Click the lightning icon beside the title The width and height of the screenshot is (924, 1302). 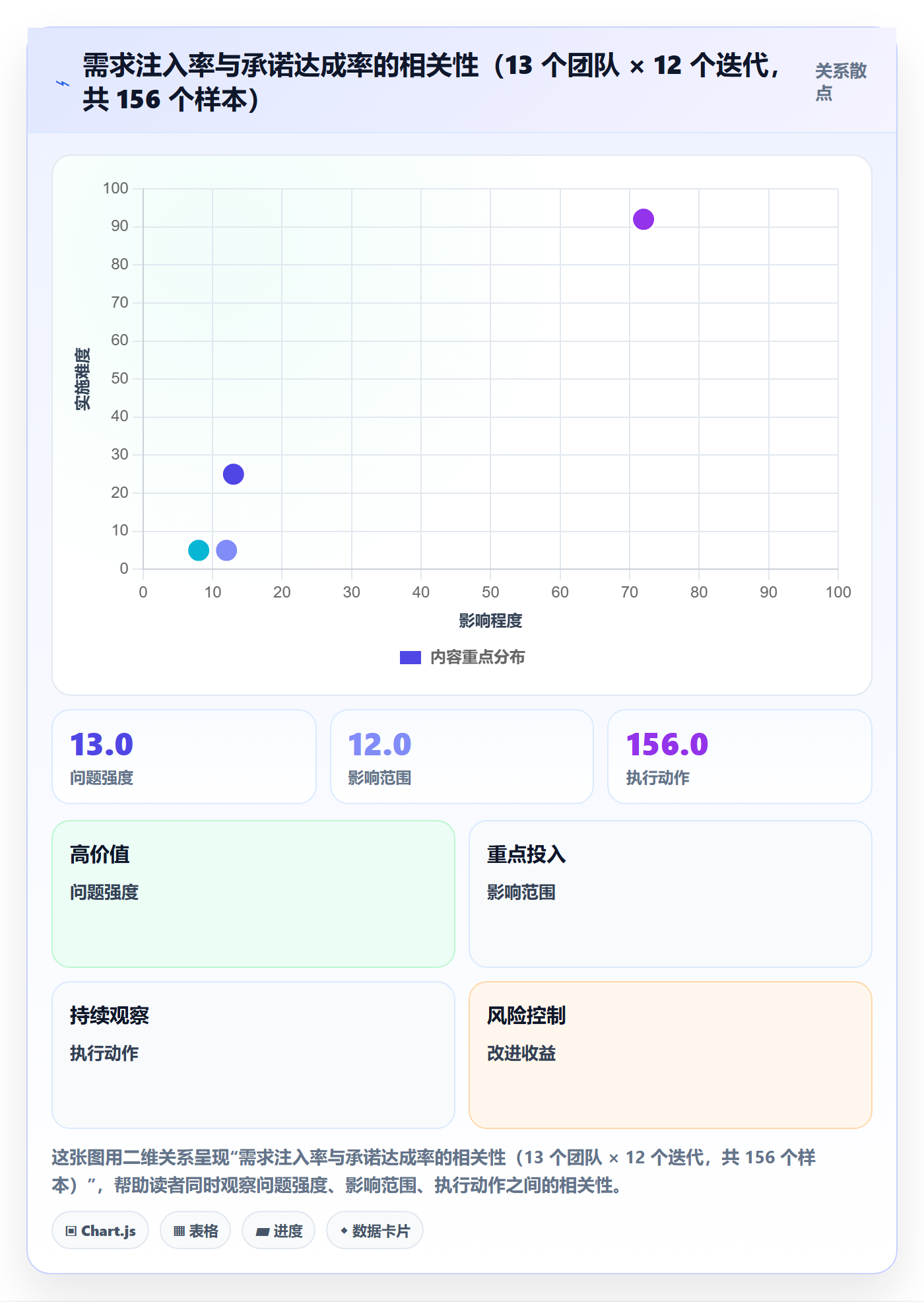63,83
